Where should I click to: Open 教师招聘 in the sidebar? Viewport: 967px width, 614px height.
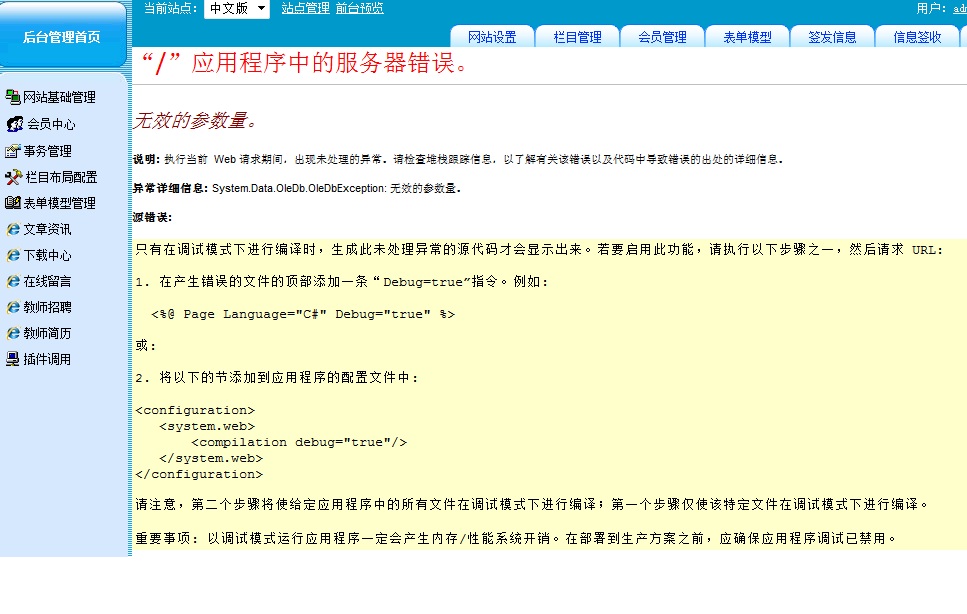pyautogui.click(x=47, y=307)
